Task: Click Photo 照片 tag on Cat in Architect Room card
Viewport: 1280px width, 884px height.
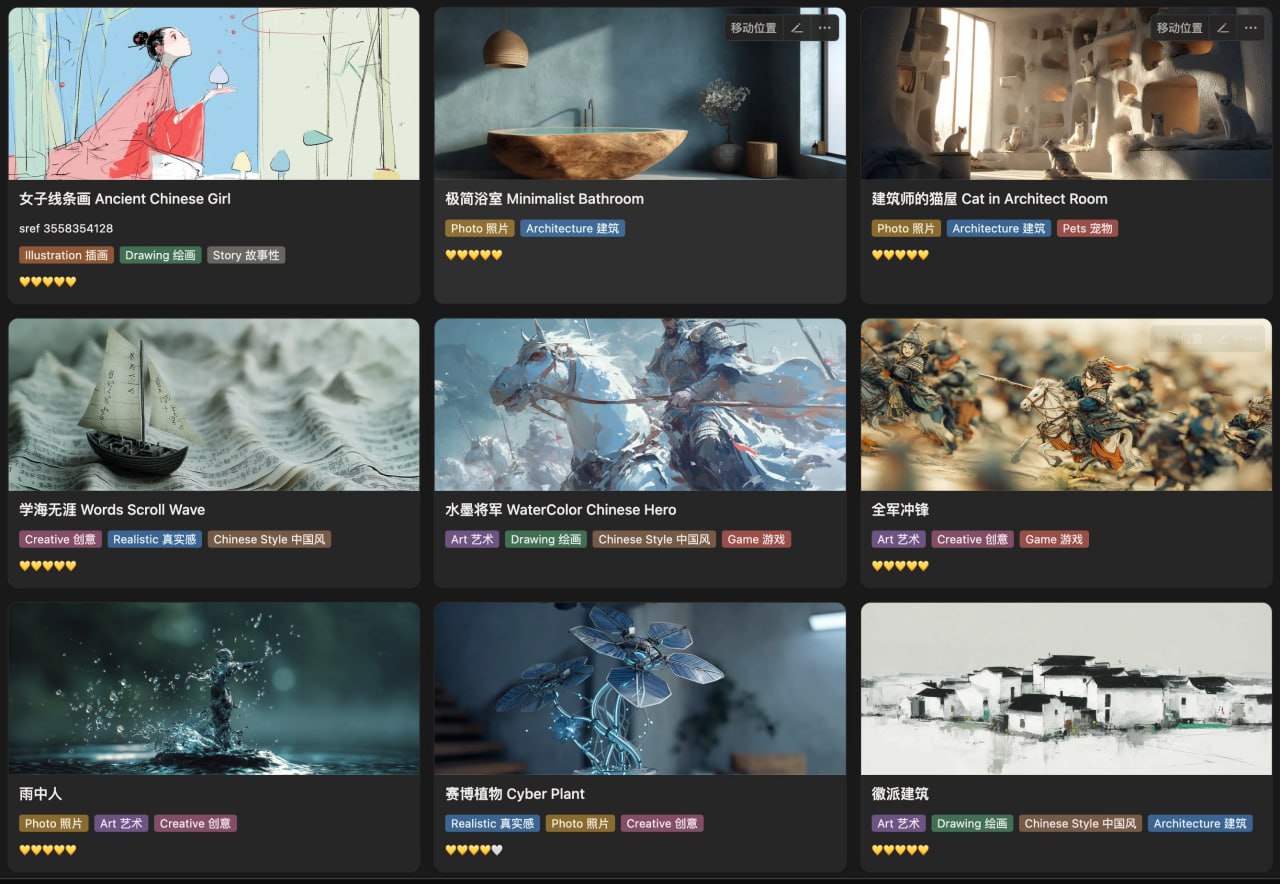Action: [x=906, y=229]
